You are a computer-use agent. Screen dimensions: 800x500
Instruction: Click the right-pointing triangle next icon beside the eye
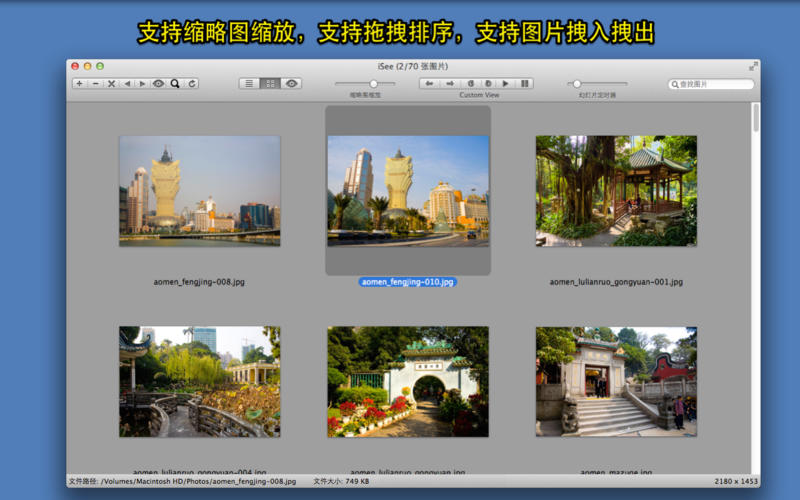(x=142, y=84)
